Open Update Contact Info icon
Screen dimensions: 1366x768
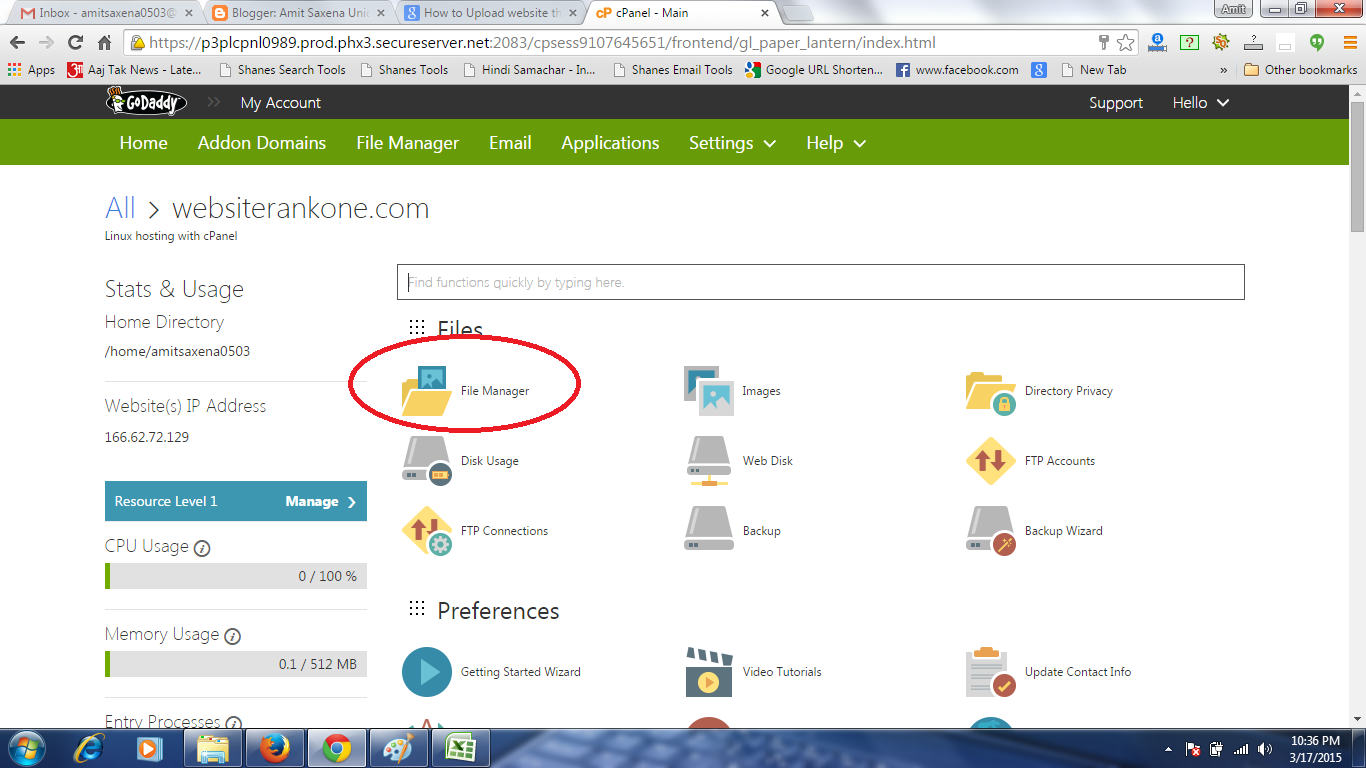(991, 672)
